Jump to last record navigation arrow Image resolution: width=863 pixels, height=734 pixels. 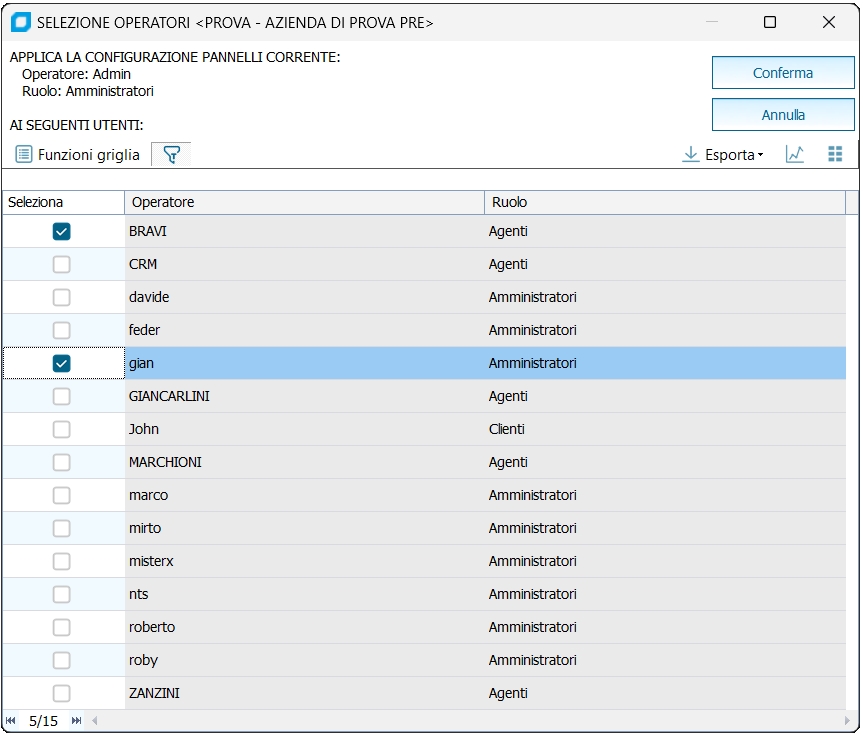click(77, 721)
